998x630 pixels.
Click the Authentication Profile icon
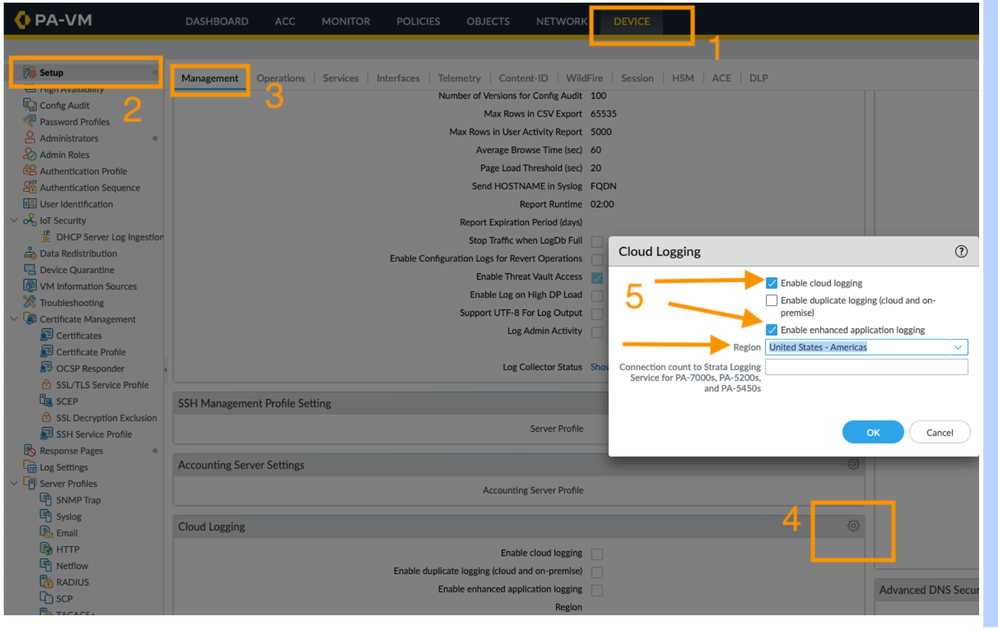[29, 171]
